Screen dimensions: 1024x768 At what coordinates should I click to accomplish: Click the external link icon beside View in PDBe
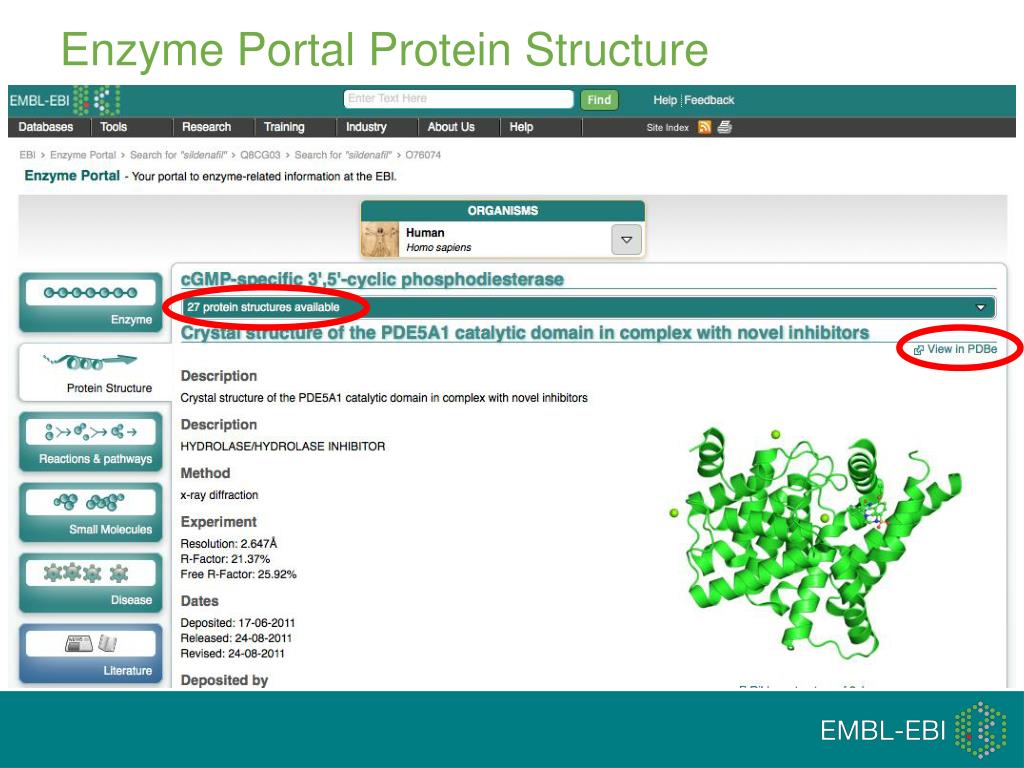point(918,350)
